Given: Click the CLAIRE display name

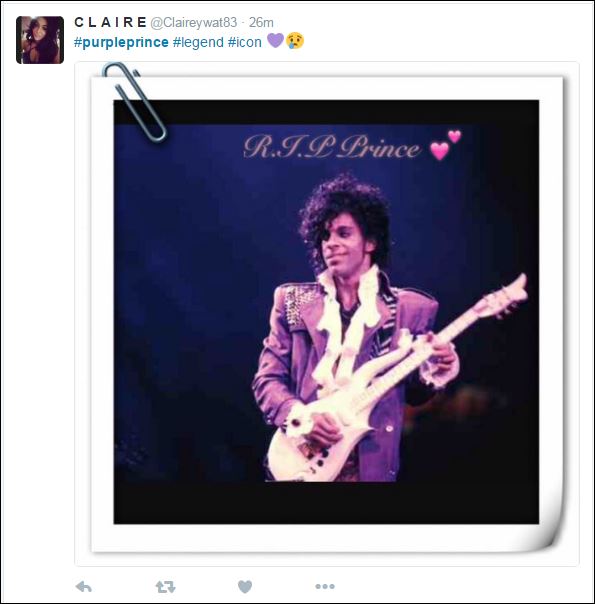Looking at the screenshot, I should 110,22.
